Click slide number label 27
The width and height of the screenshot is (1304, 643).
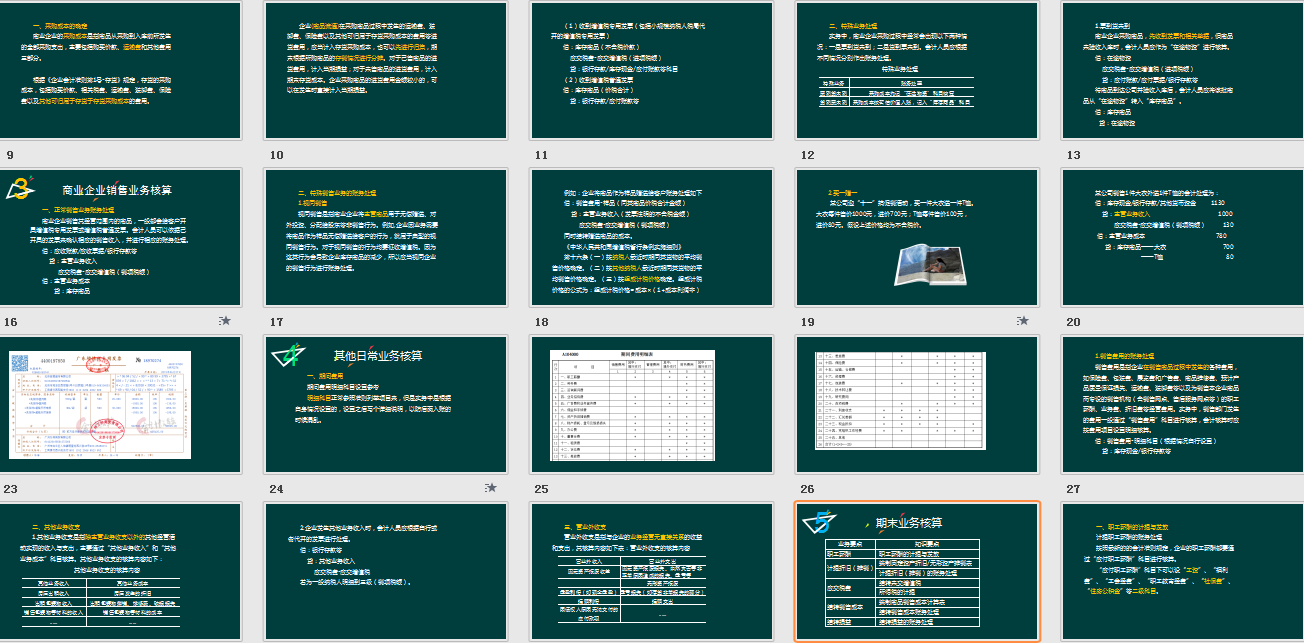1074,489
